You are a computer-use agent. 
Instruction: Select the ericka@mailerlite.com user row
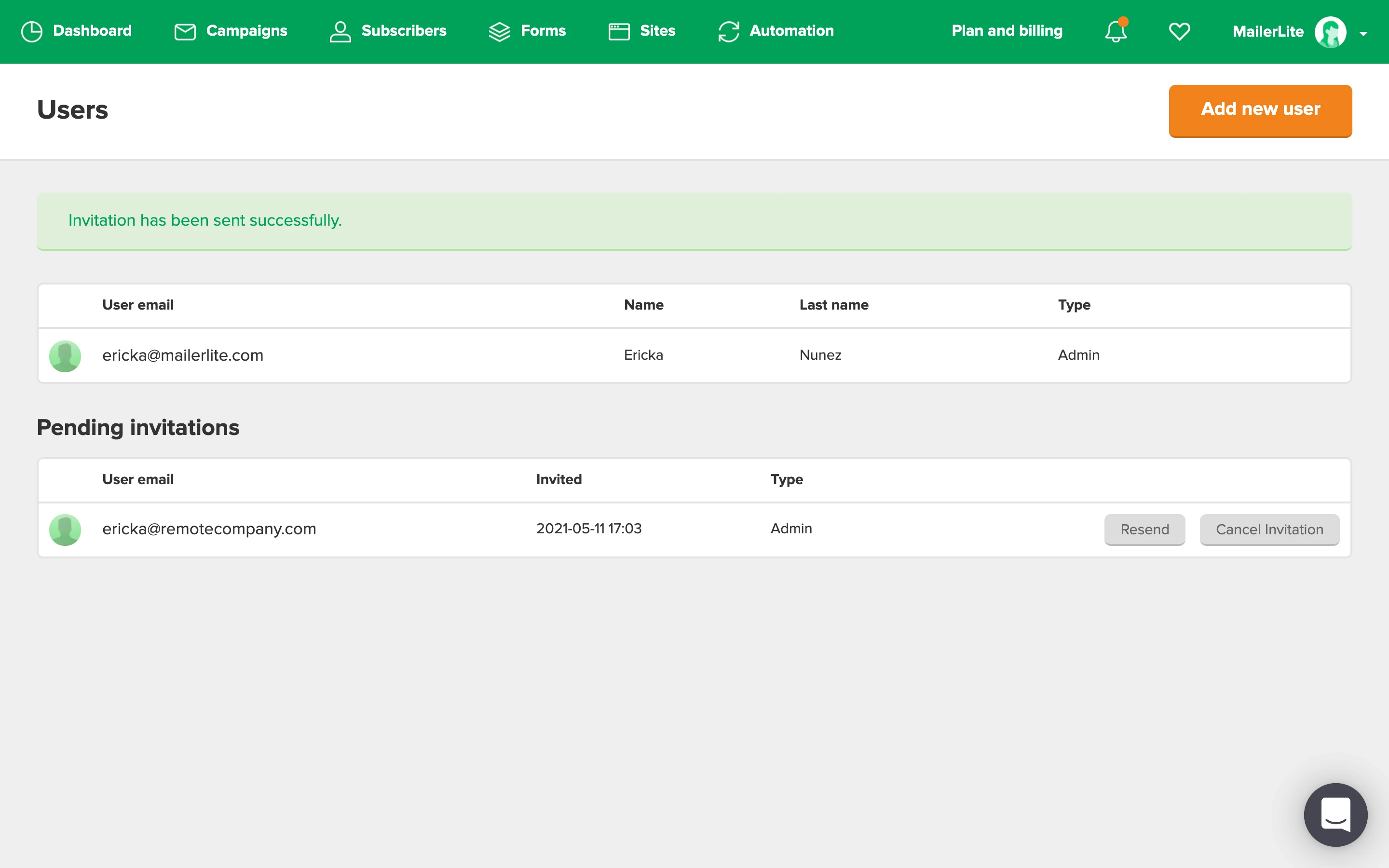click(182, 355)
